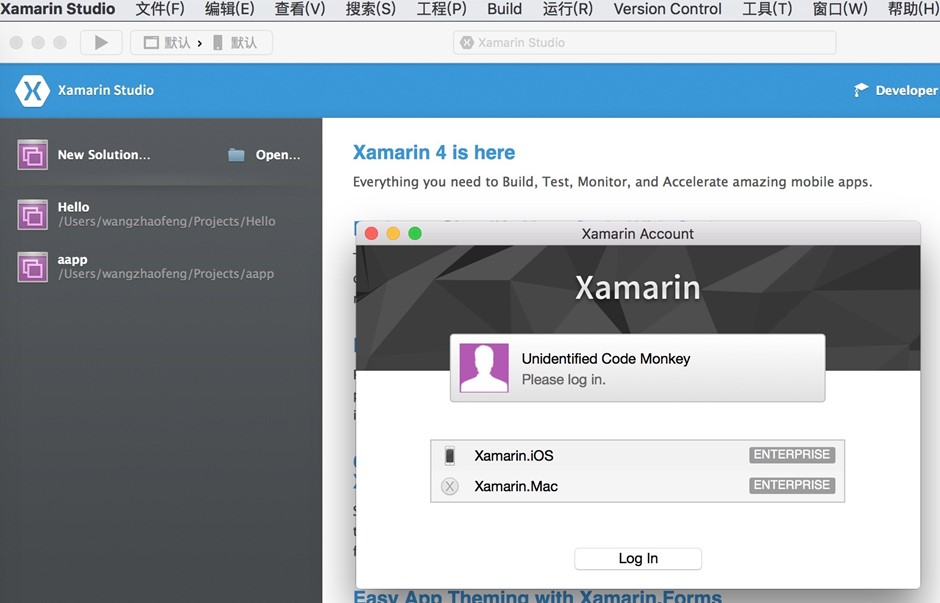Click the configuration window icon before first 默认
This screenshot has height=603, width=940.
[151, 43]
